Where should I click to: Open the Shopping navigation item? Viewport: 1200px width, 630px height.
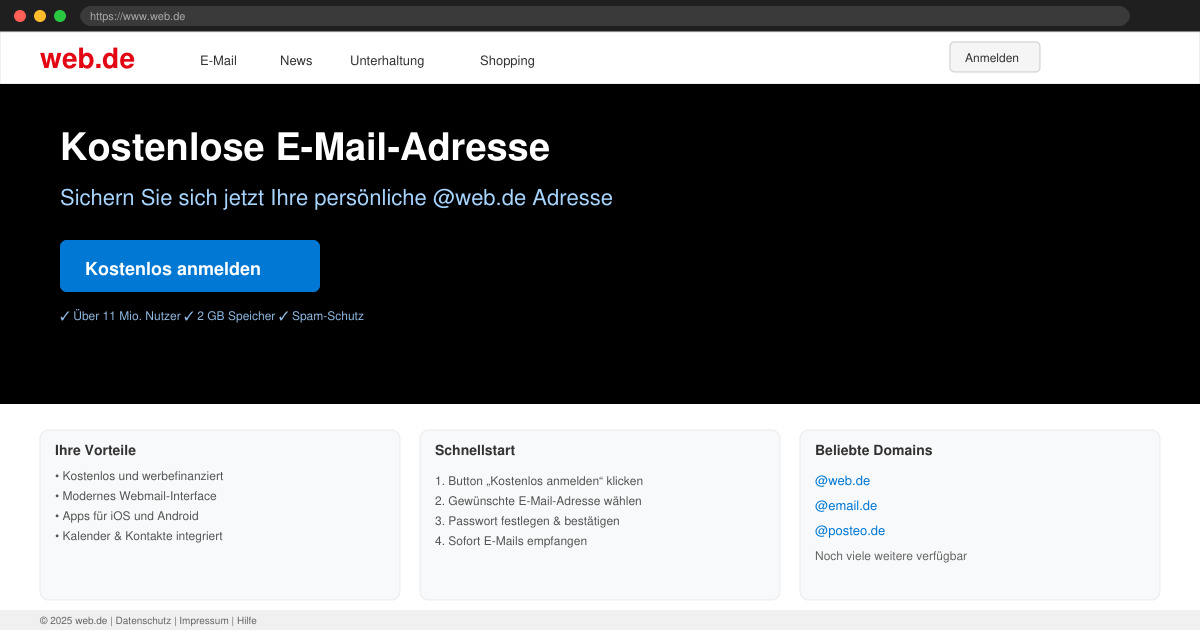point(507,61)
